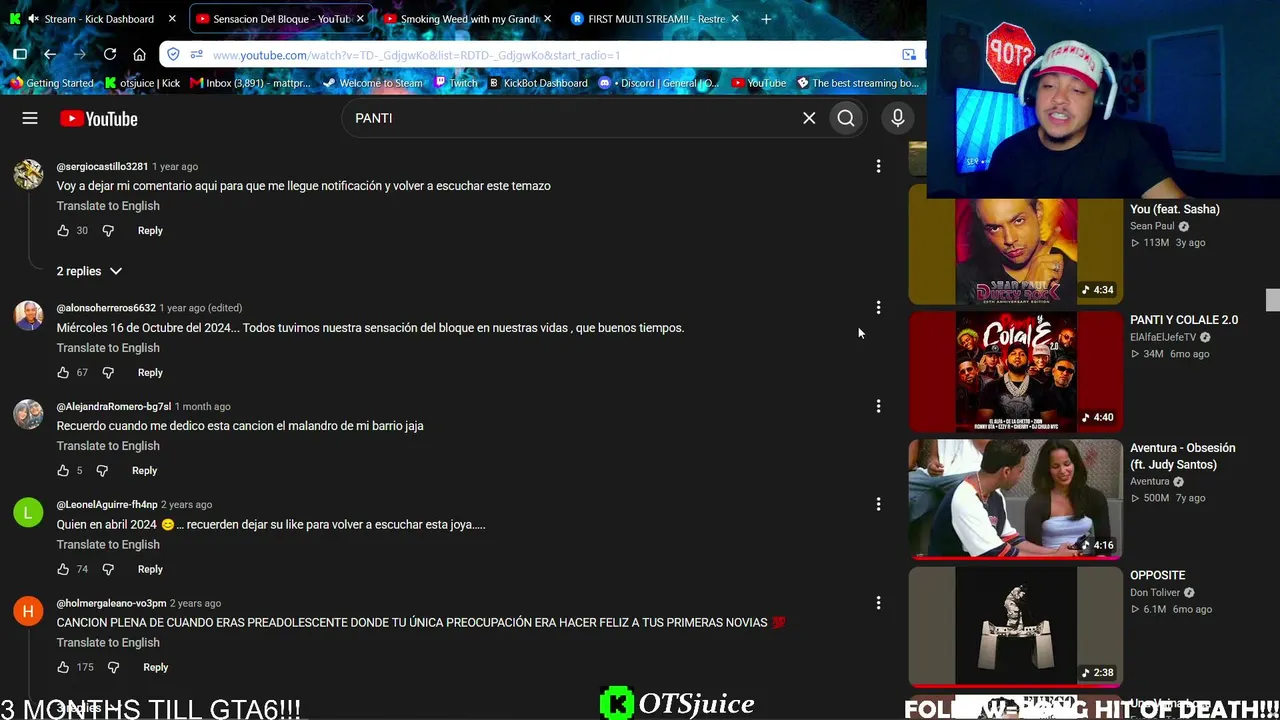
Task: Open KickBot Dashboard bookmark
Action: pyautogui.click(x=538, y=83)
